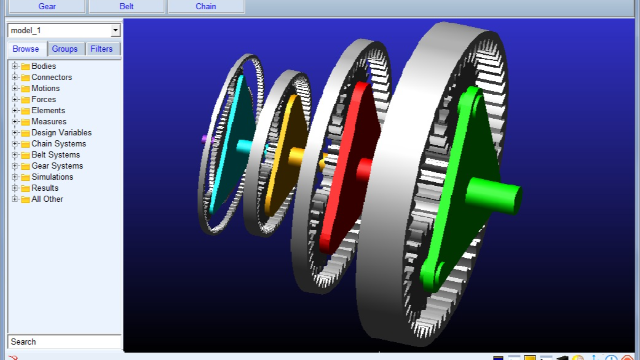The width and height of the screenshot is (640, 360).
Task: Expand the Bodies tree node
Action: pyautogui.click(x=15, y=66)
